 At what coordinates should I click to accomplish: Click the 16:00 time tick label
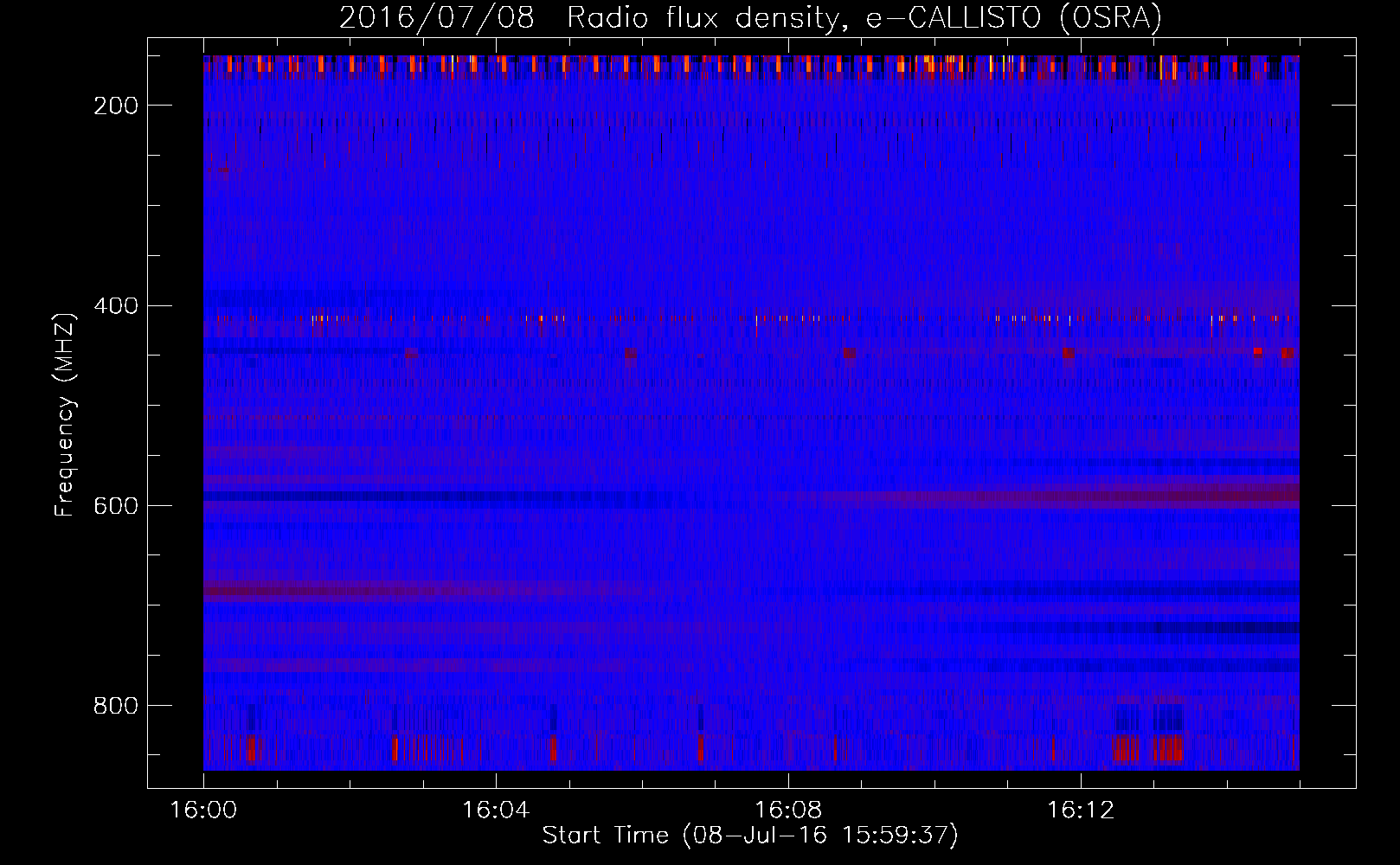click(x=203, y=811)
